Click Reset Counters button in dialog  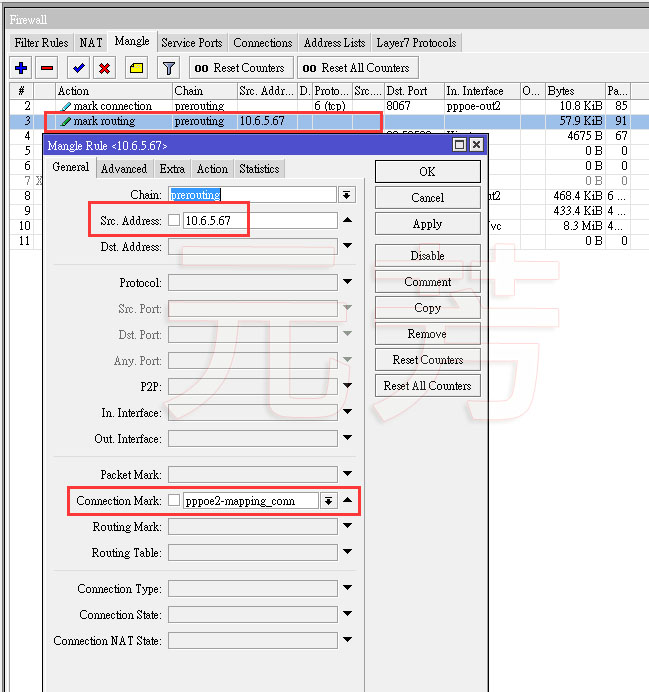(428, 360)
